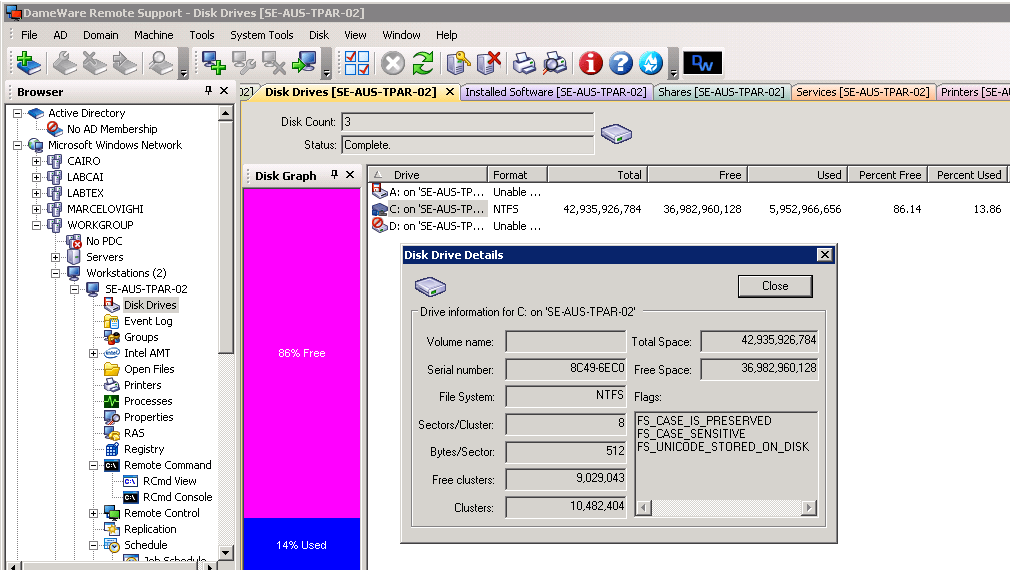1010x570 pixels.
Task: Expand the LABTEX domain node
Action: click(x=37, y=193)
